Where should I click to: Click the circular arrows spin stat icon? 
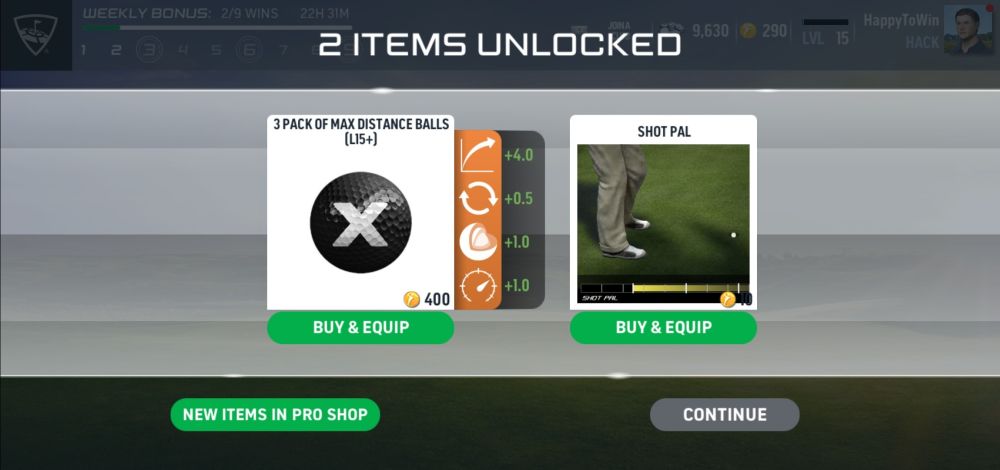coord(478,198)
